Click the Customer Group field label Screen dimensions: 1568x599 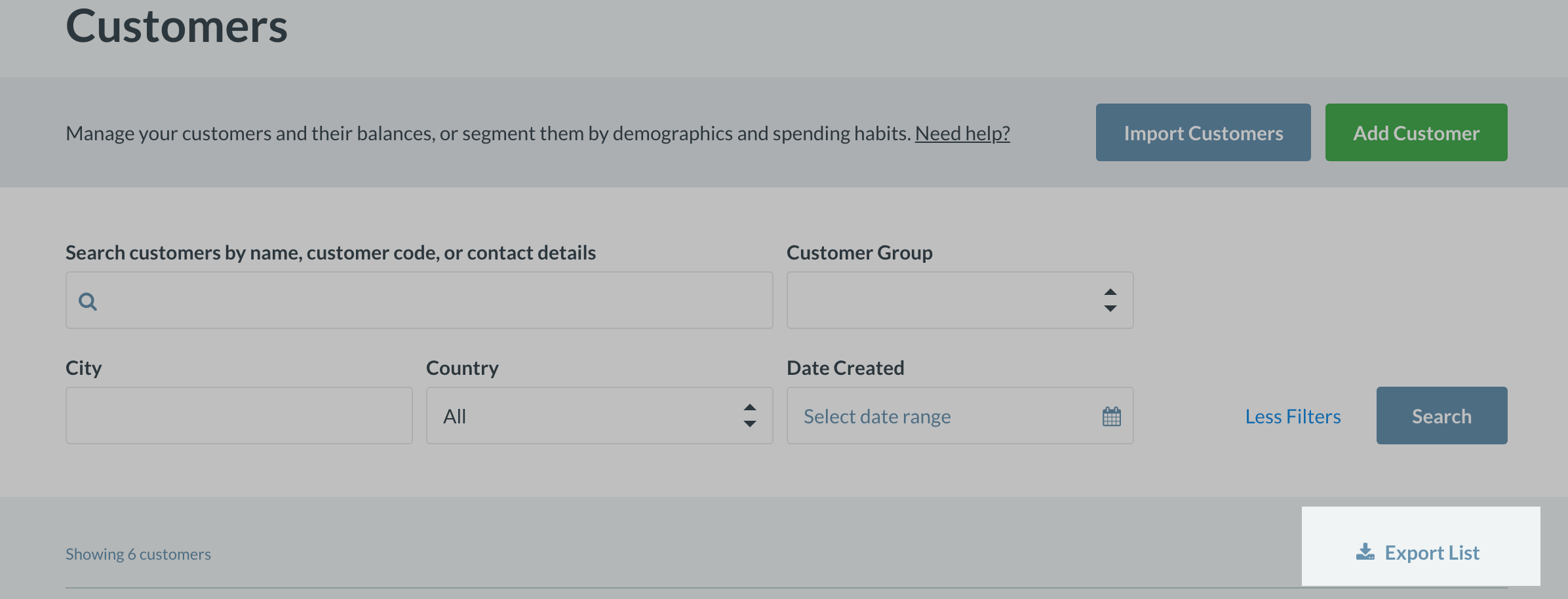pos(859,252)
